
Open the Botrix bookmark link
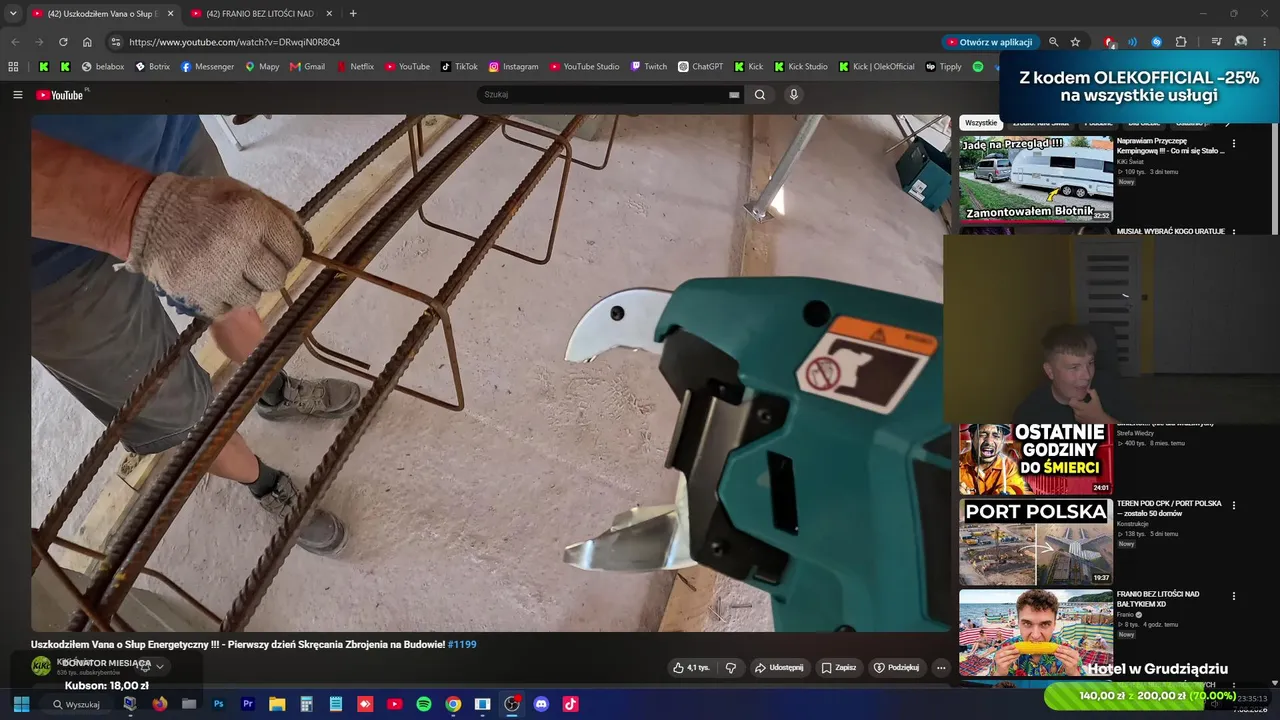[x=153, y=67]
